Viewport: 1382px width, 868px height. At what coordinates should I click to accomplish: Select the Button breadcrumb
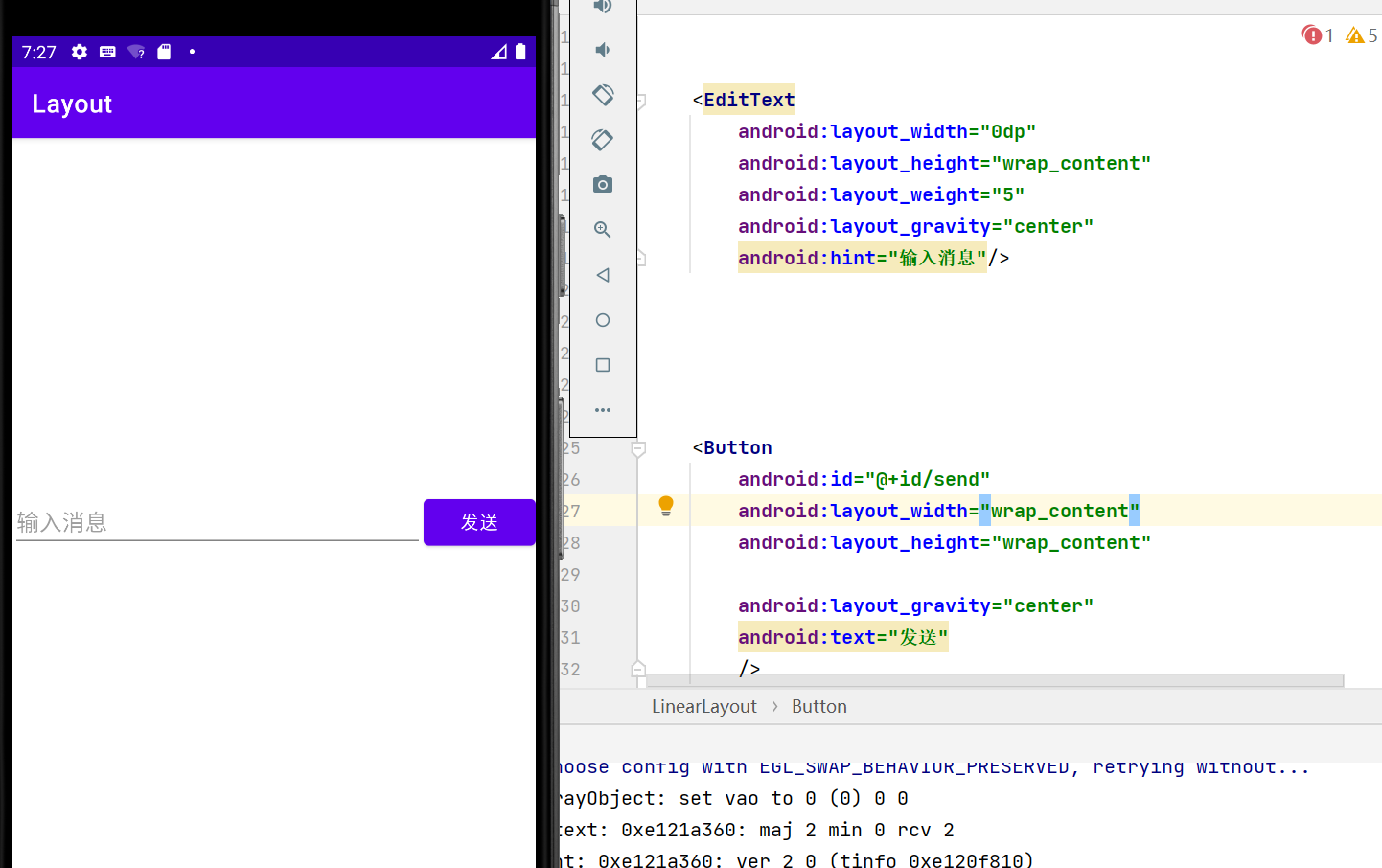(x=819, y=706)
